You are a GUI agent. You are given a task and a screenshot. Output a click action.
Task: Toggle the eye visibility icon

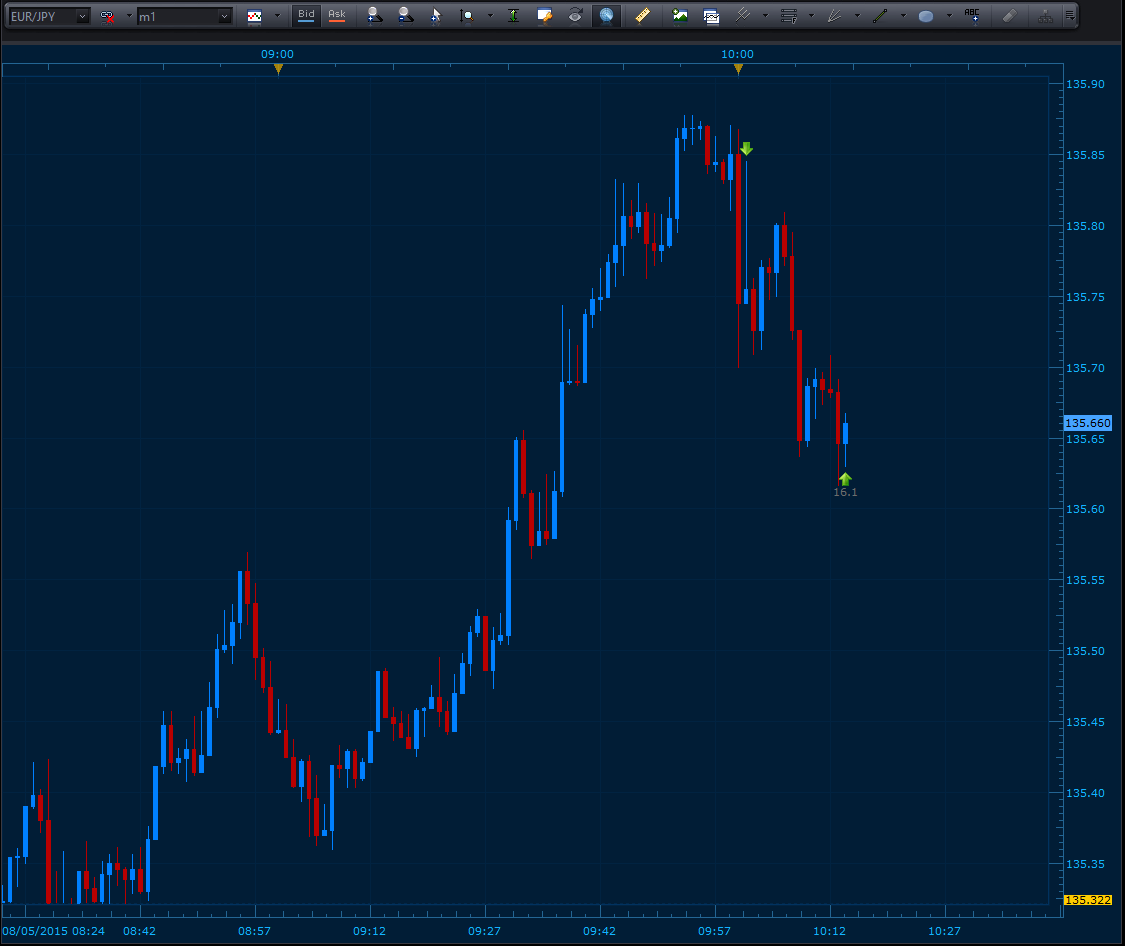click(x=575, y=16)
